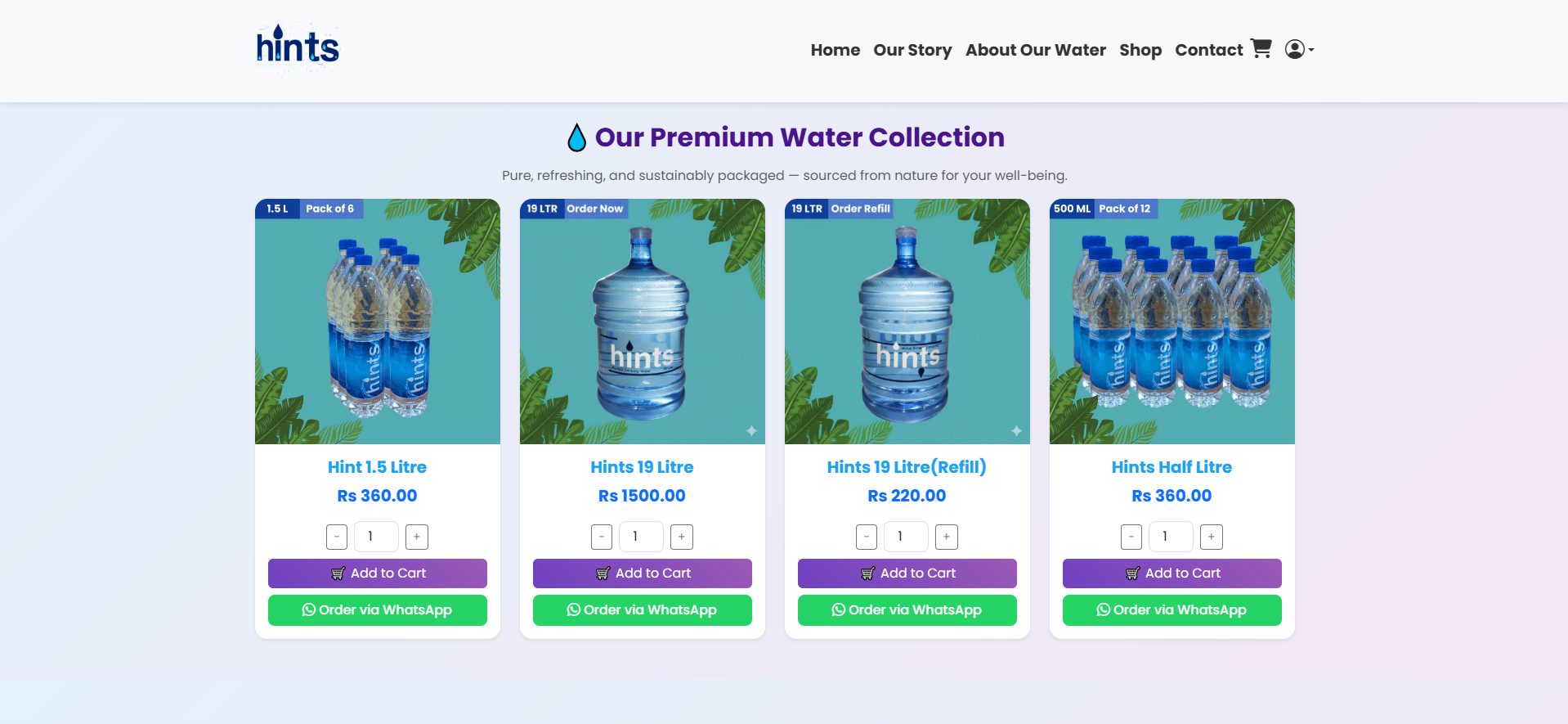This screenshot has width=1568, height=724.
Task: Click the Hints 19 Litre(Refill) bottle image
Action: pos(907,322)
